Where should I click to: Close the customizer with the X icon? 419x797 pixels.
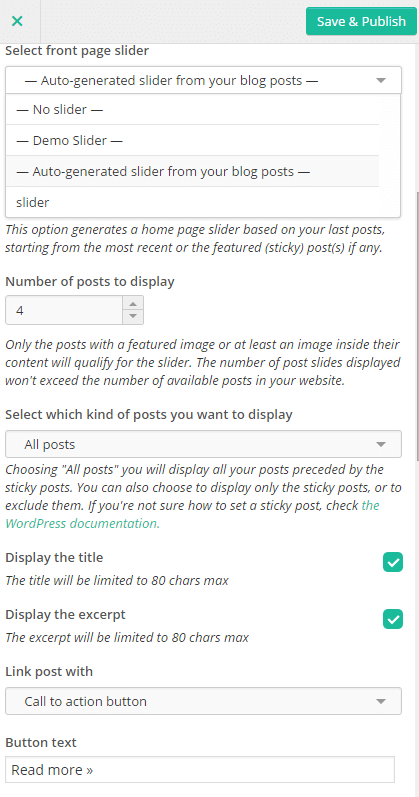click(17, 21)
